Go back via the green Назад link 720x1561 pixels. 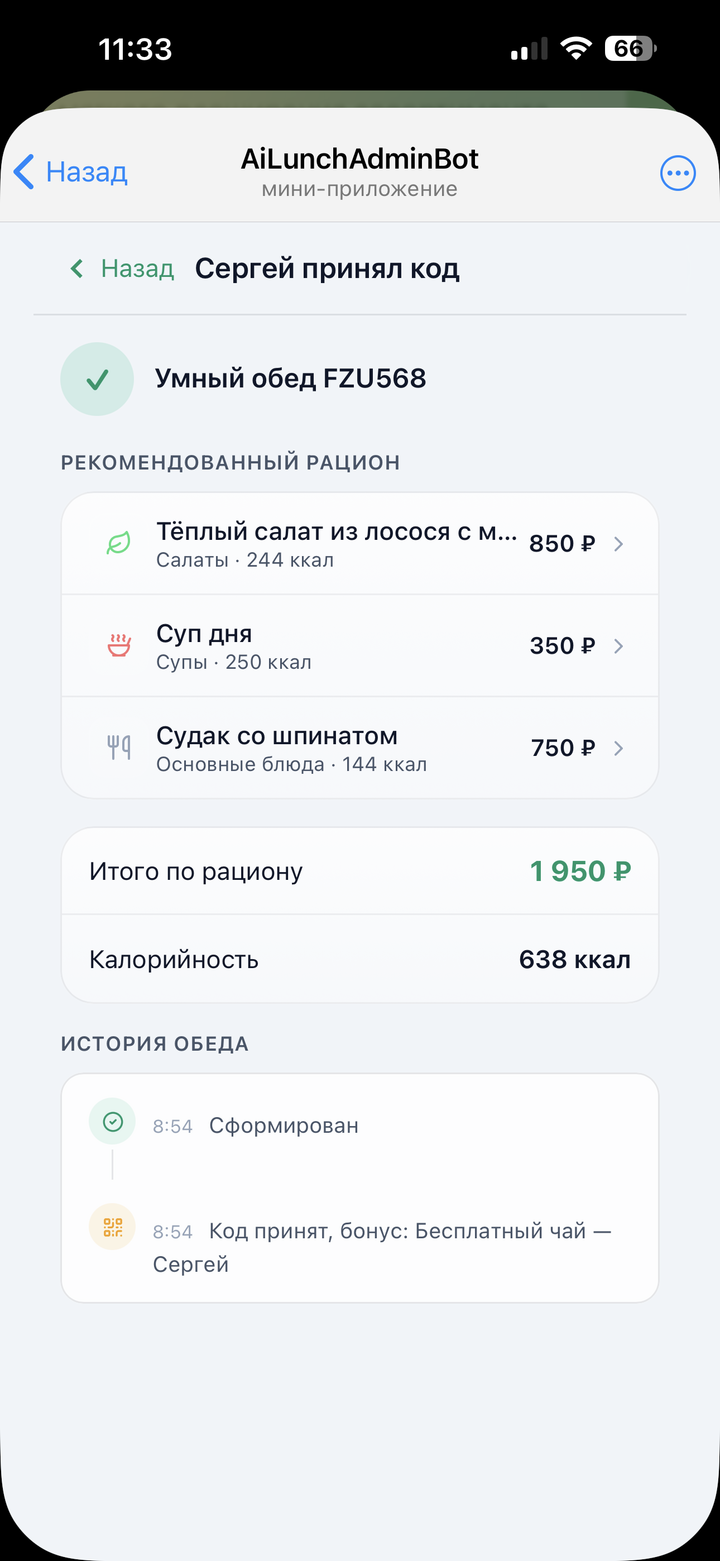pos(121,268)
